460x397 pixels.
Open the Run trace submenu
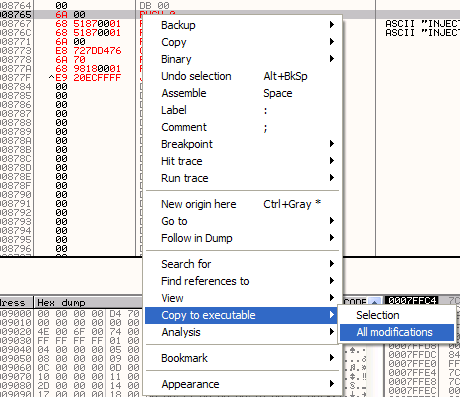(x=242, y=178)
